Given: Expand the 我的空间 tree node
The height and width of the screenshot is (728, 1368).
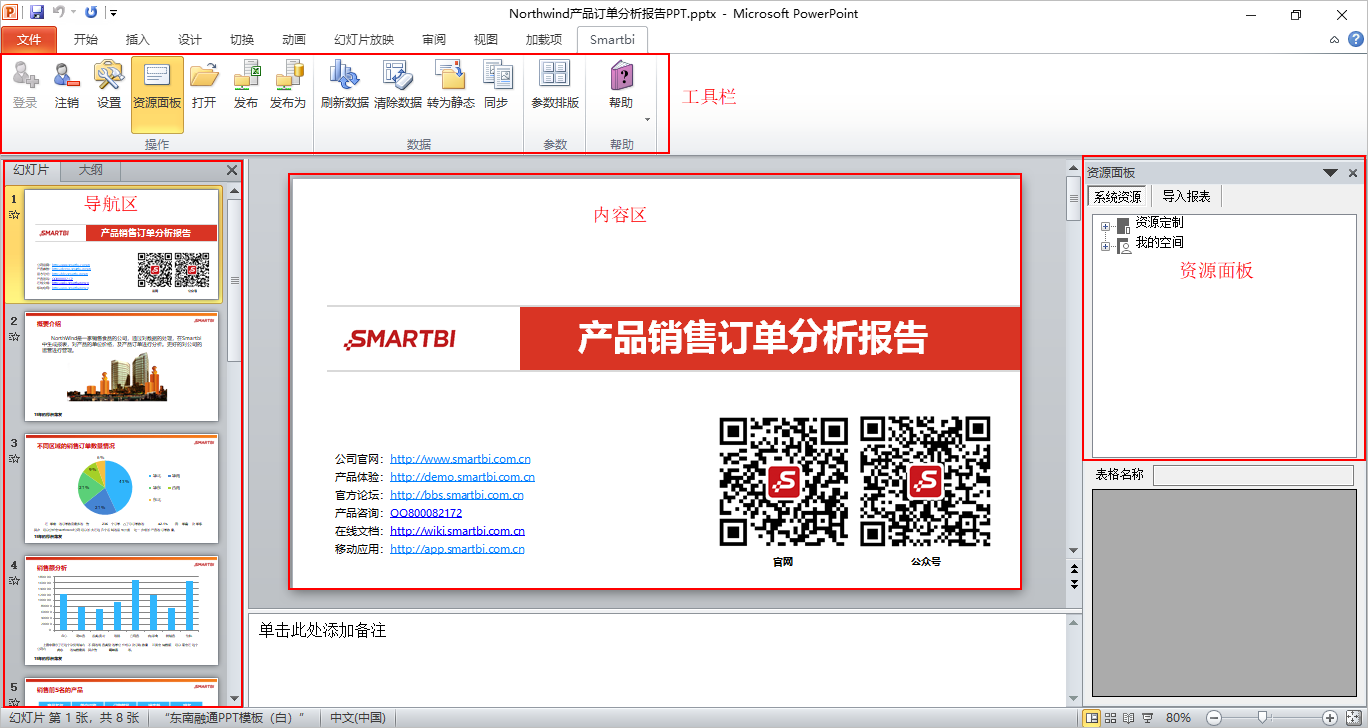Looking at the screenshot, I should click(1105, 246).
